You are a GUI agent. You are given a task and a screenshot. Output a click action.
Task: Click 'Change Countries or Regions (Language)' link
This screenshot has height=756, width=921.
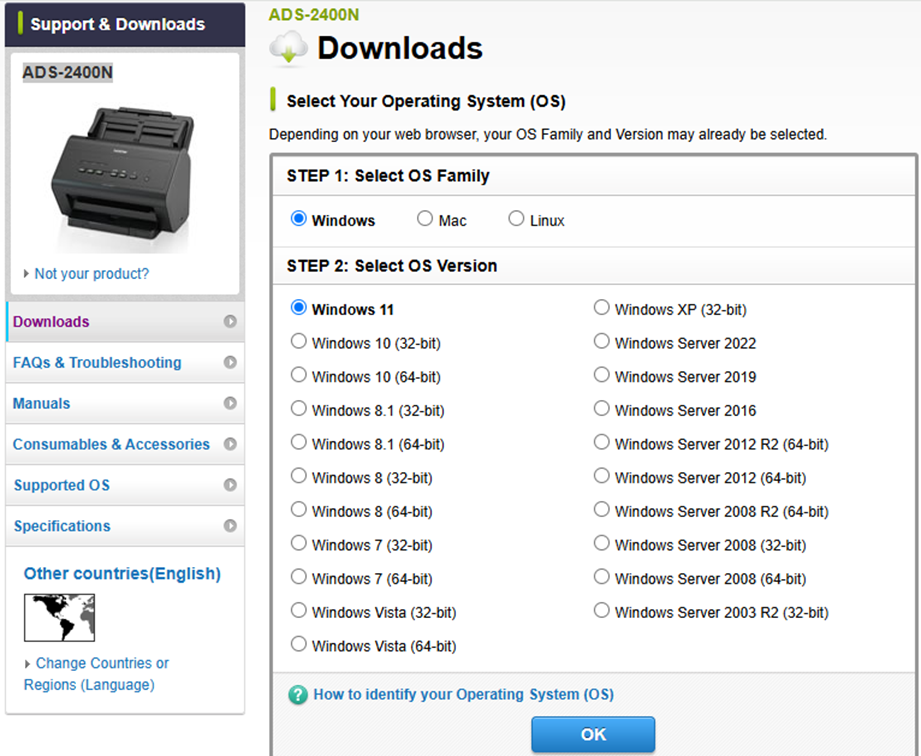point(96,674)
